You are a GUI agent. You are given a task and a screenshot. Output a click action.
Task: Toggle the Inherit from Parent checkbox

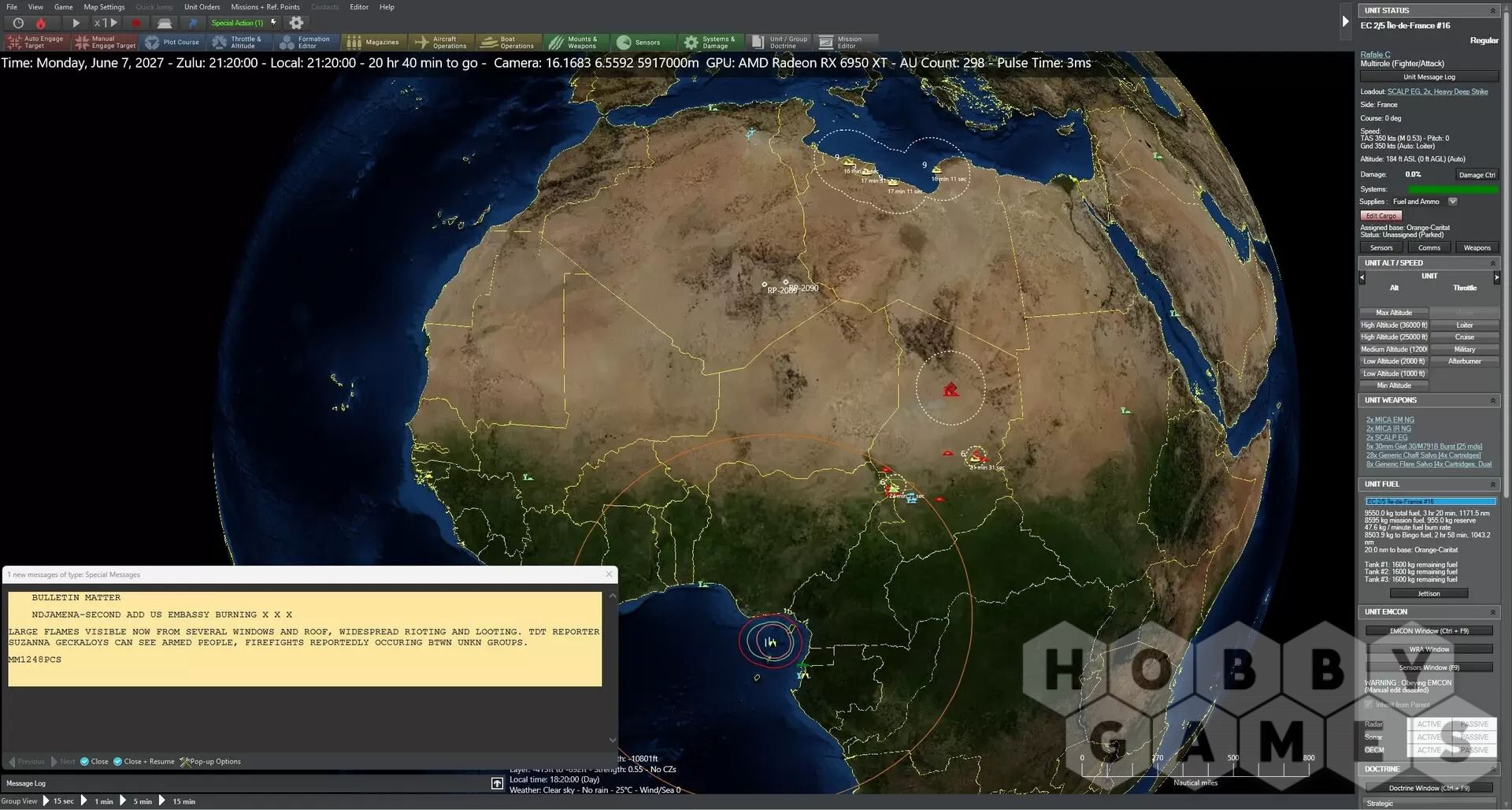(x=1369, y=705)
